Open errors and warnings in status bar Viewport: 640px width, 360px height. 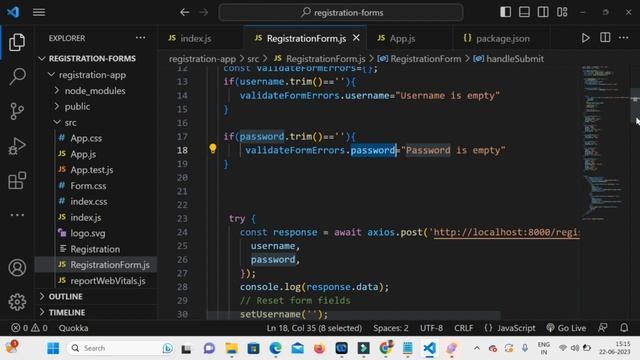point(29,328)
